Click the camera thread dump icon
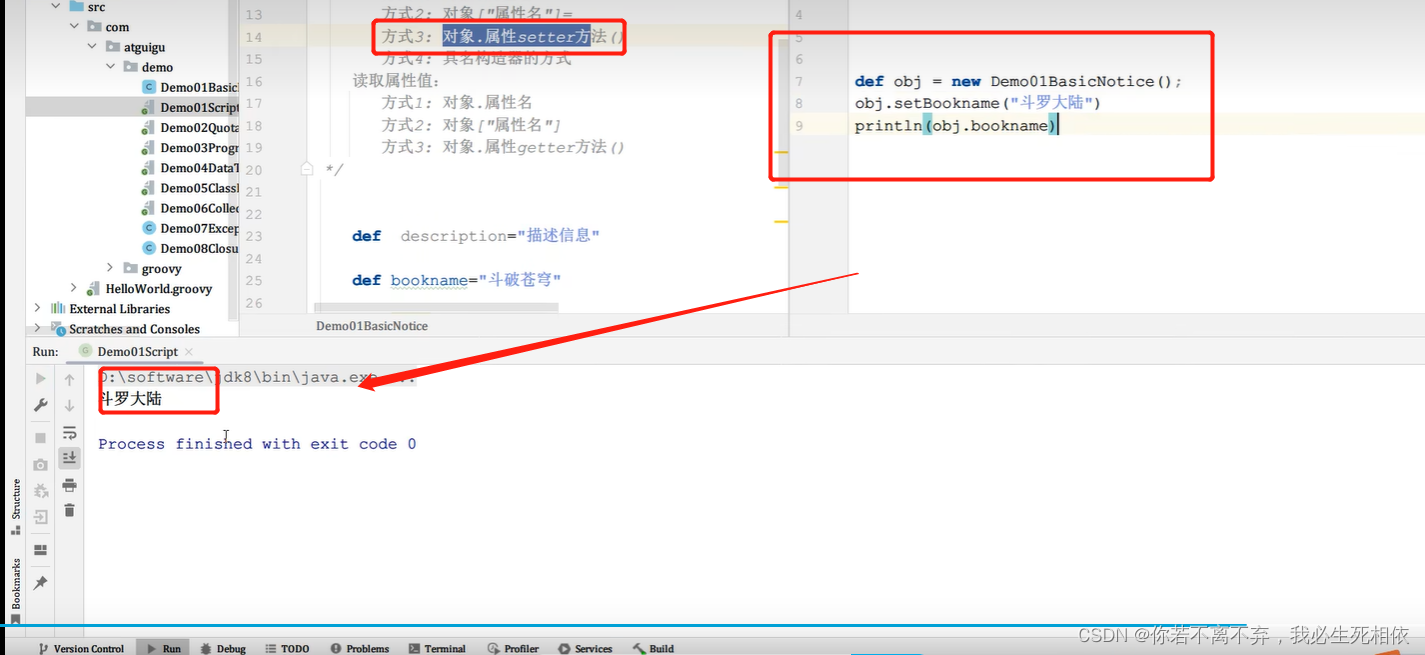The image size is (1425, 655). pyautogui.click(x=41, y=465)
